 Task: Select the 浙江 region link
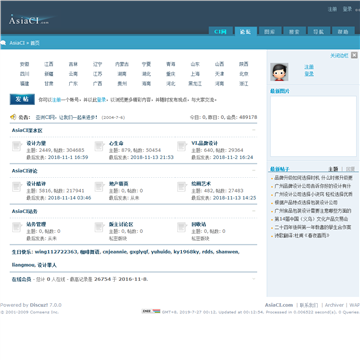[244, 84]
